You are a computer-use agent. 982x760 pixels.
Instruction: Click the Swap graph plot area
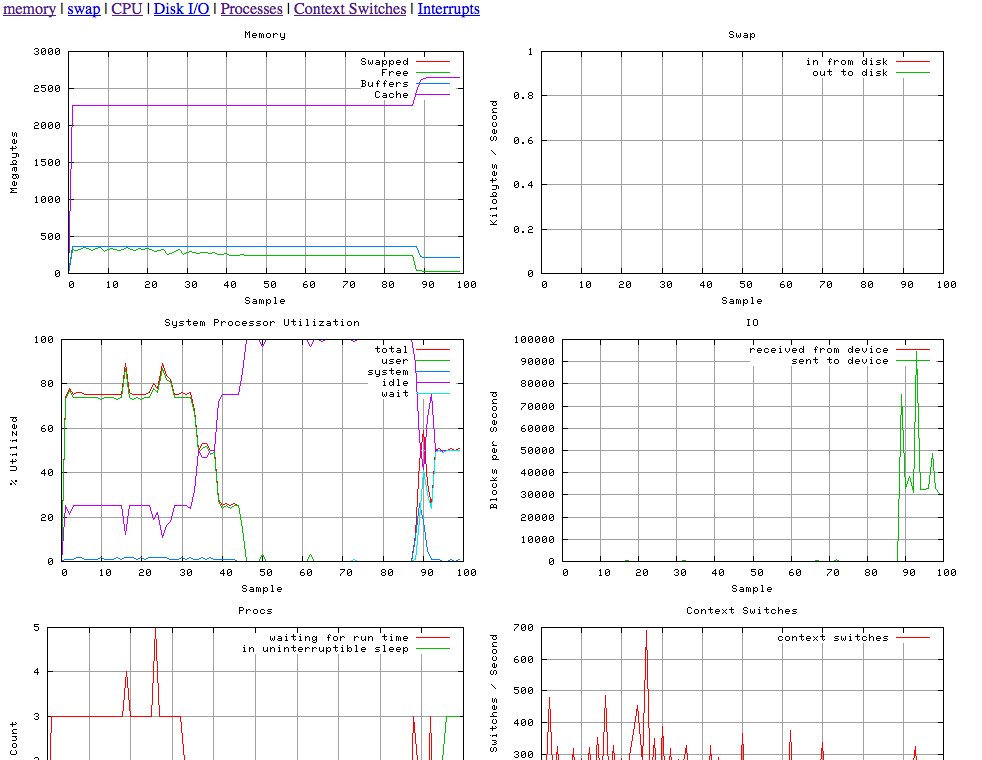click(x=742, y=162)
